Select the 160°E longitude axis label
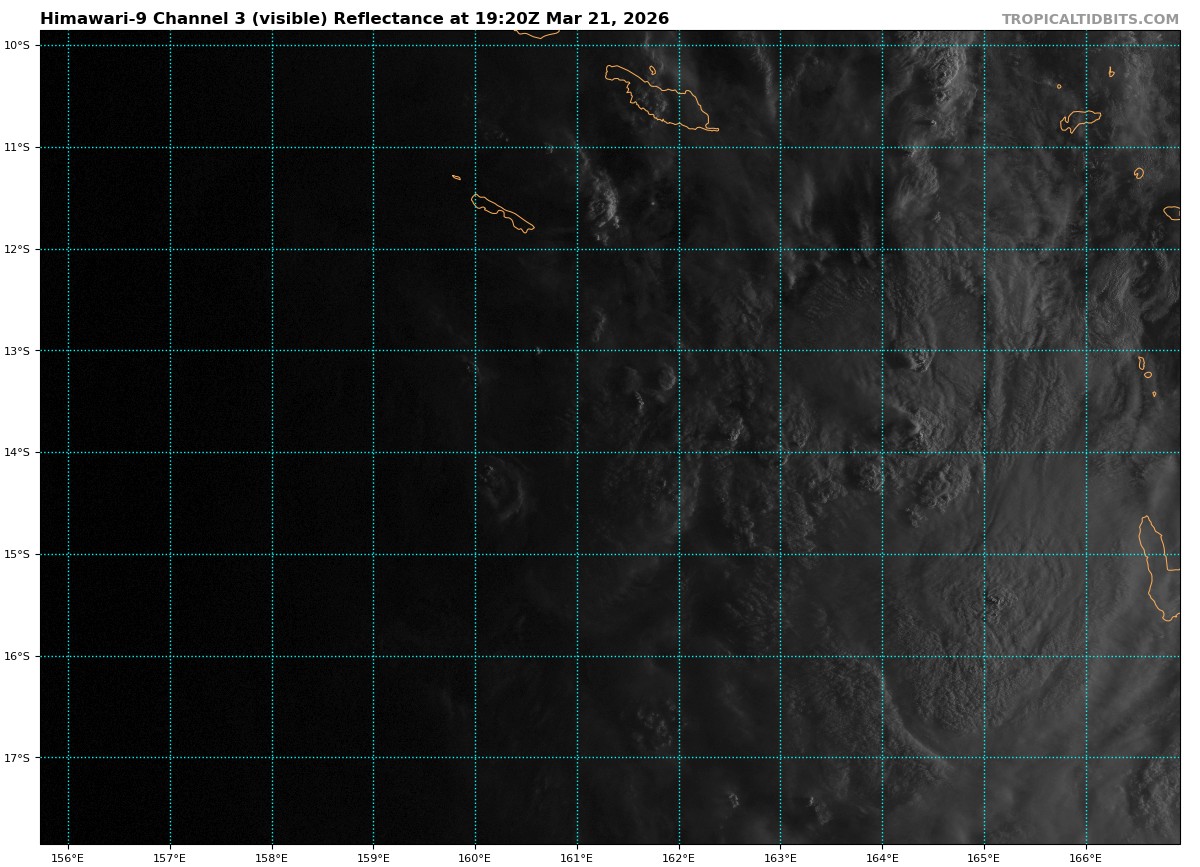The width and height of the screenshot is (1200, 867). (475, 857)
